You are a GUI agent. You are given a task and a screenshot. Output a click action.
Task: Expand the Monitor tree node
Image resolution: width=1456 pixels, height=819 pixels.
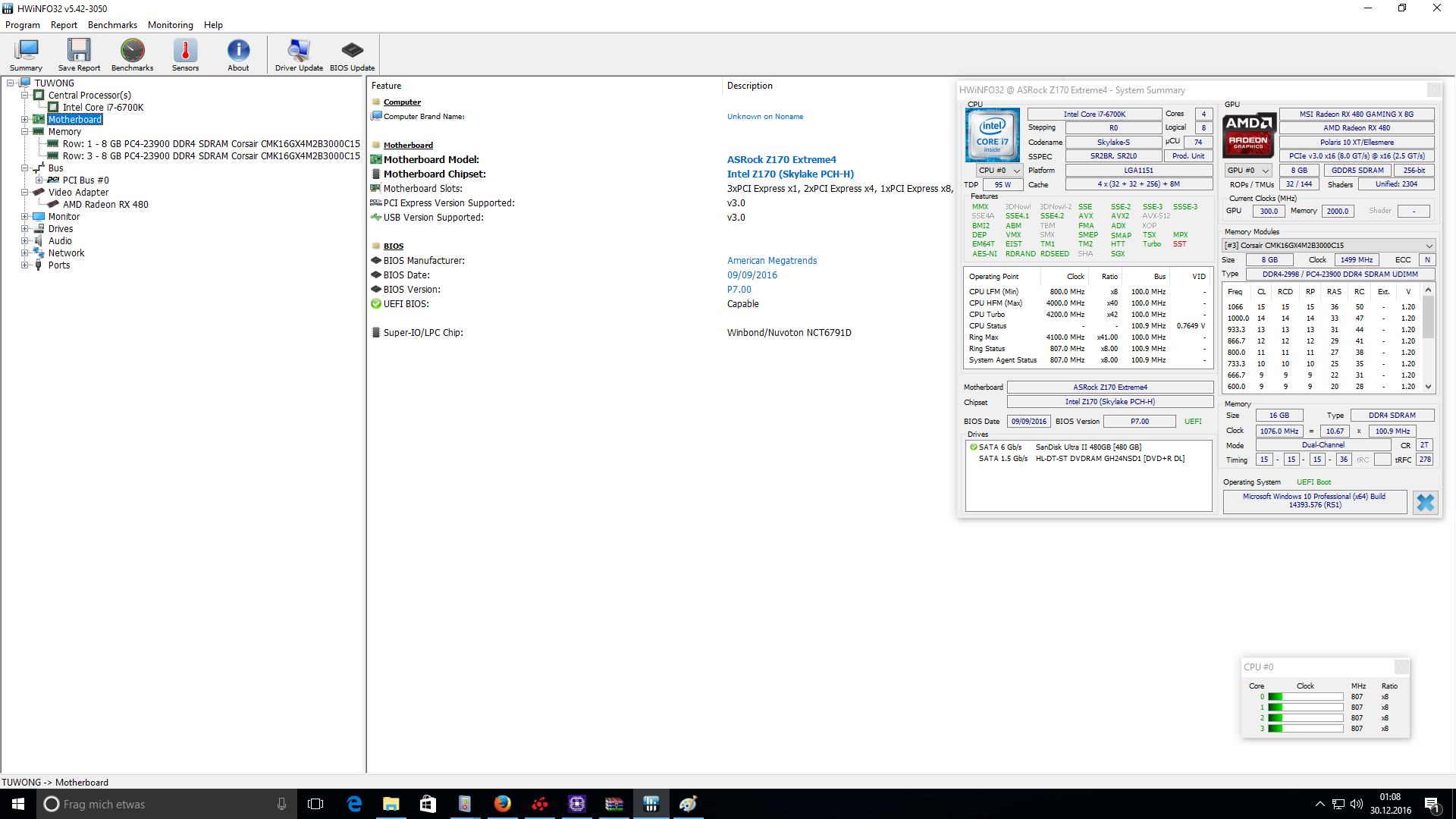pyautogui.click(x=24, y=217)
